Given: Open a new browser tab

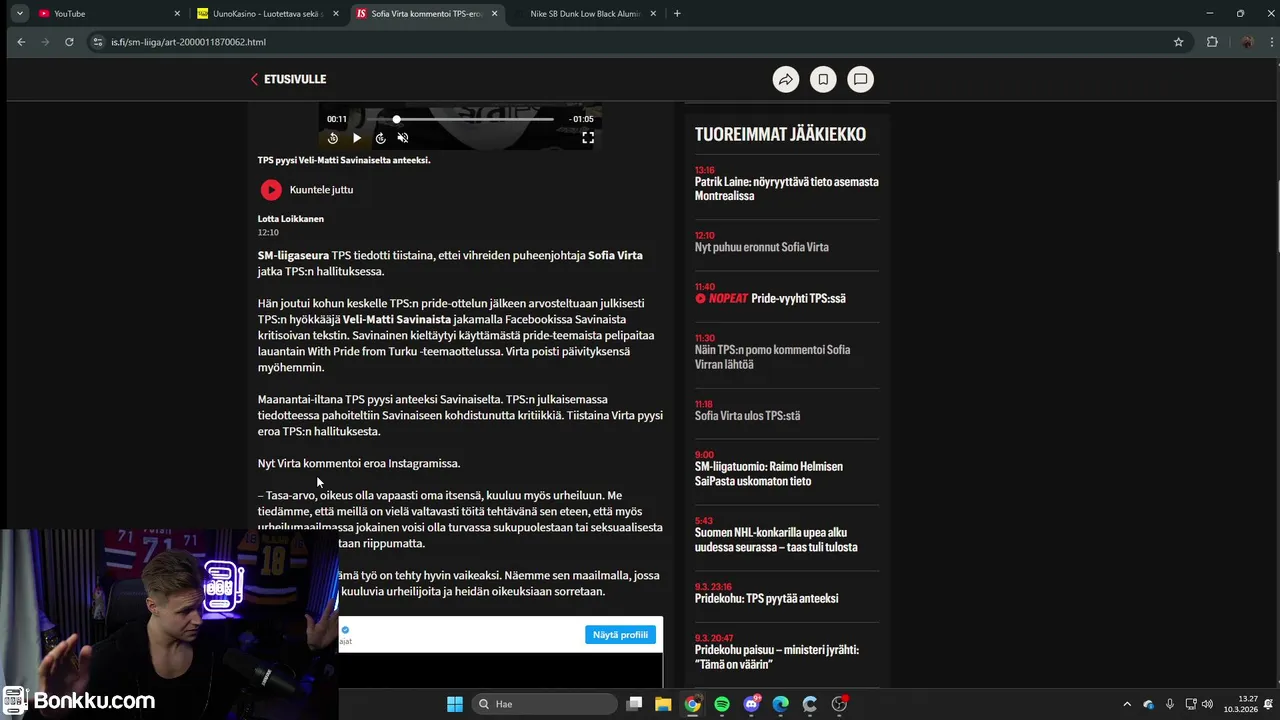Looking at the screenshot, I should tap(677, 14).
